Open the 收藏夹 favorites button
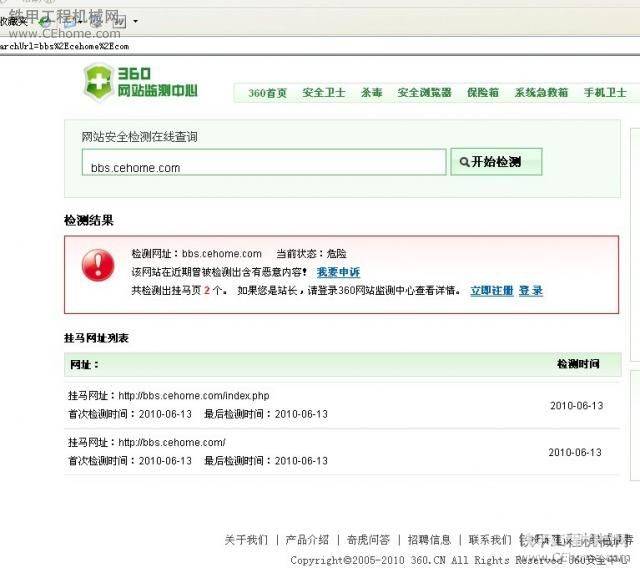This screenshot has width=640, height=573. pos(13,21)
